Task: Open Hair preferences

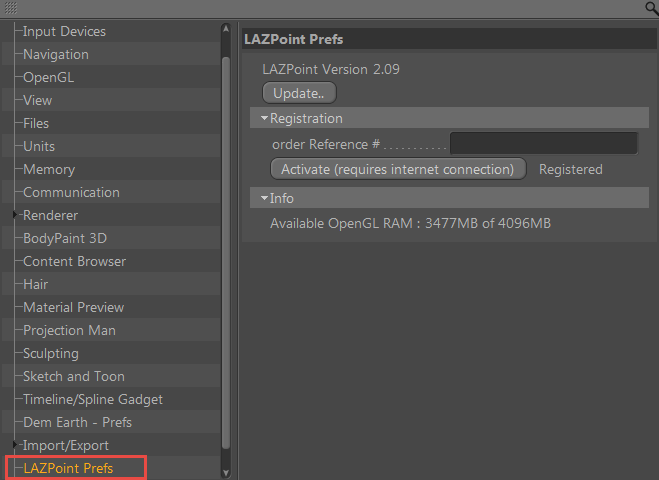Action: coord(36,285)
